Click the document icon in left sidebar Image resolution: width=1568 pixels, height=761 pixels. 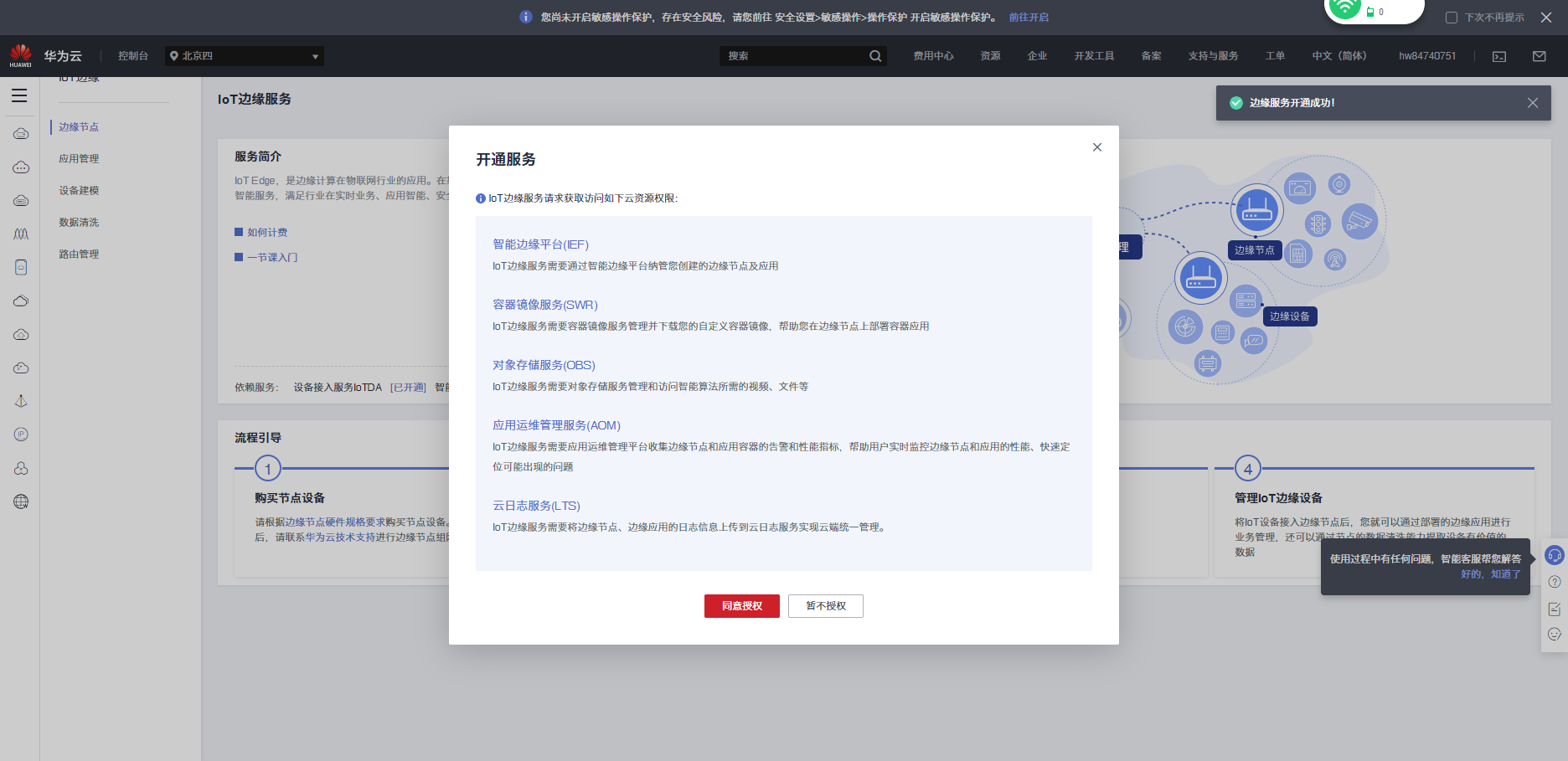[21, 267]
